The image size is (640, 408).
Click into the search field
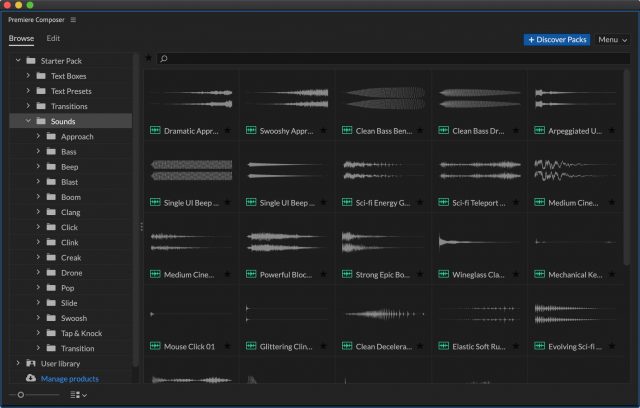[x=390, y=59]
